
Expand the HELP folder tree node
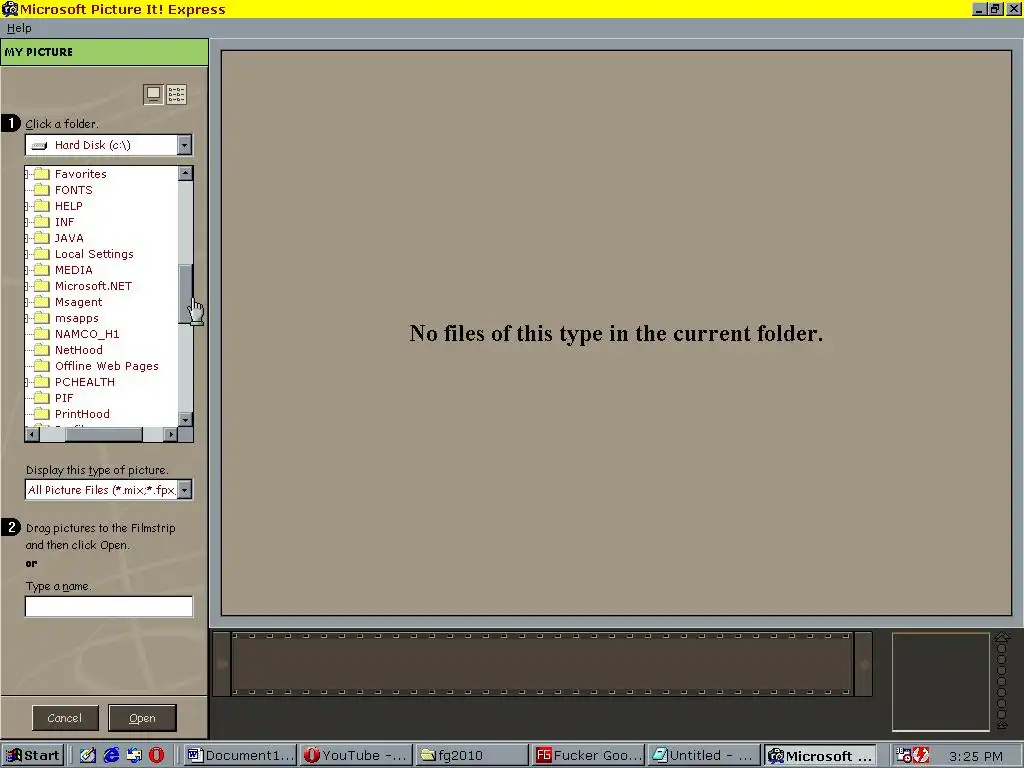[27, 206]
